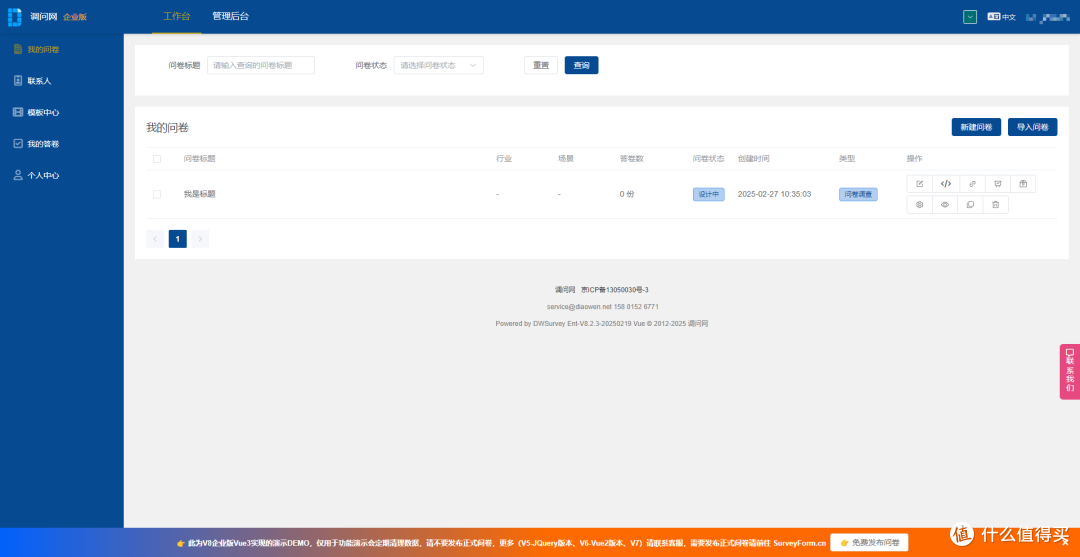The image size is (1080, 557).
Task: Click the edit icon for 我是标题 survey
Action: pos(920,184)
